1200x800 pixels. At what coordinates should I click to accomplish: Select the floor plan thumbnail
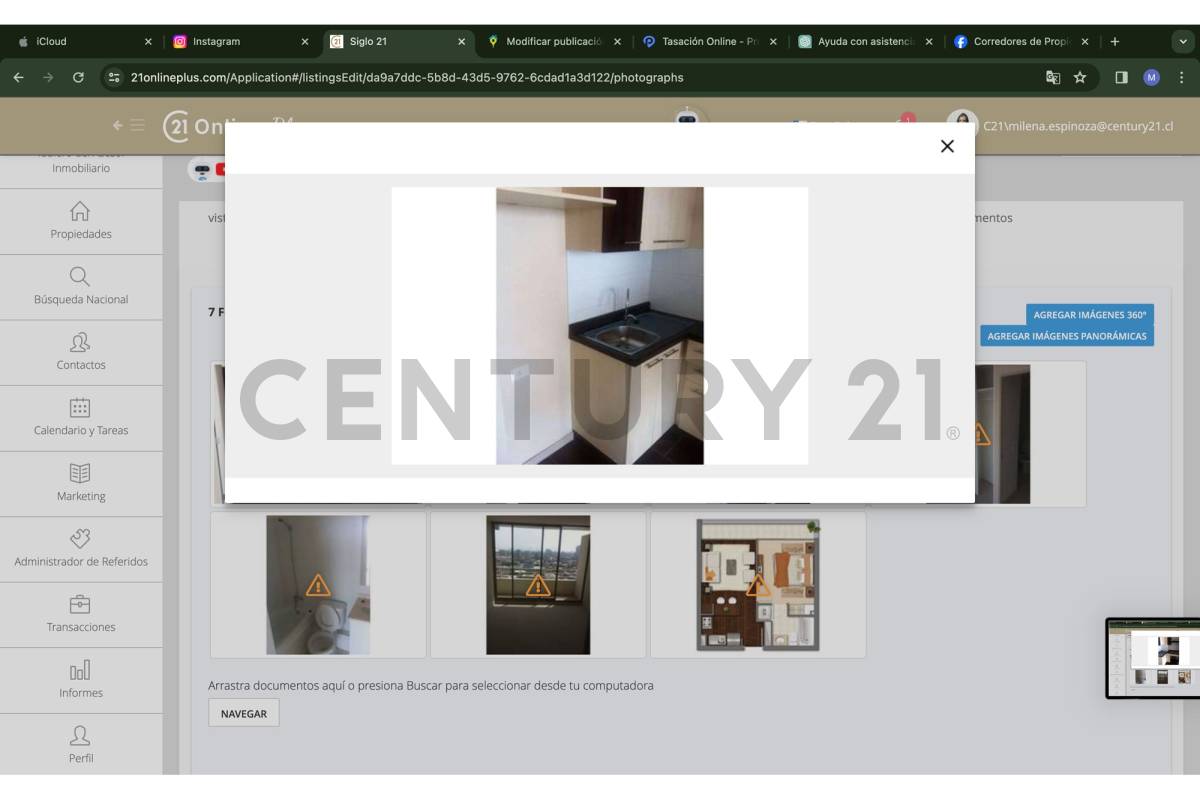[758, 585]
